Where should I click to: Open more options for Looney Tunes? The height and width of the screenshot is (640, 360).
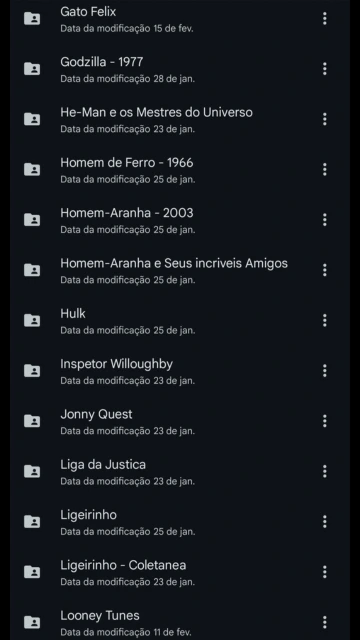324,622
